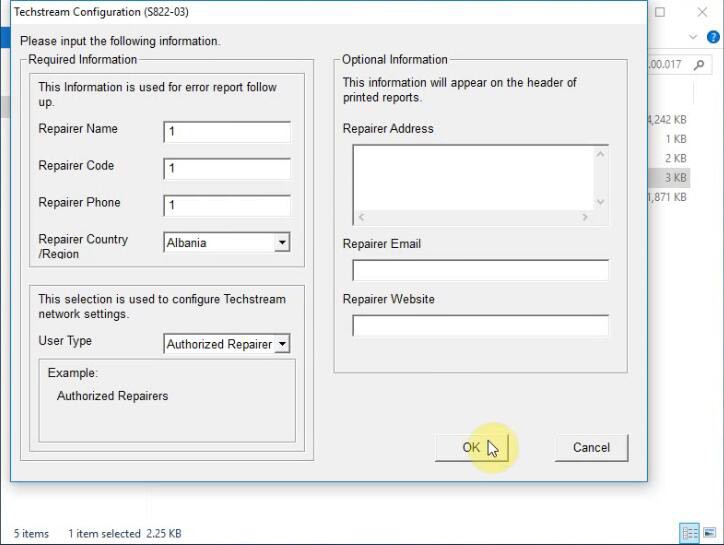The width and height of the screenshot is (724, 545).
Task: Click the Techstream Configuration title bar
Action: coord(328,12)
